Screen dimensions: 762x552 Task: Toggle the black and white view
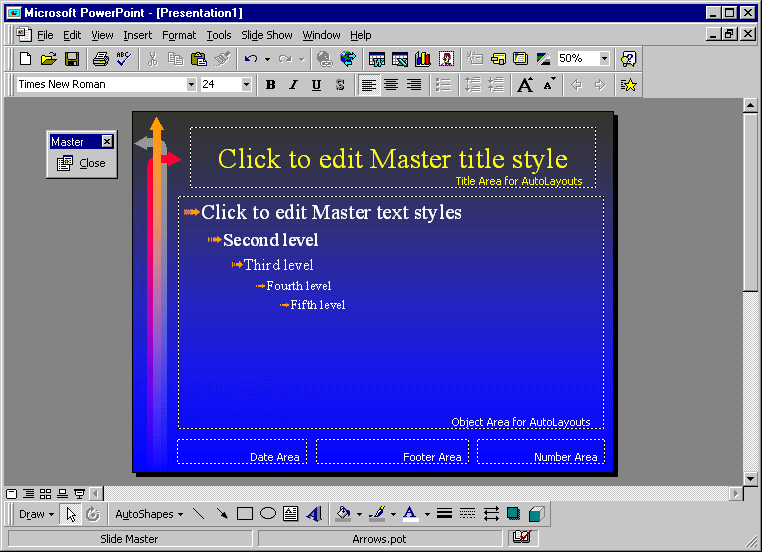543,59
